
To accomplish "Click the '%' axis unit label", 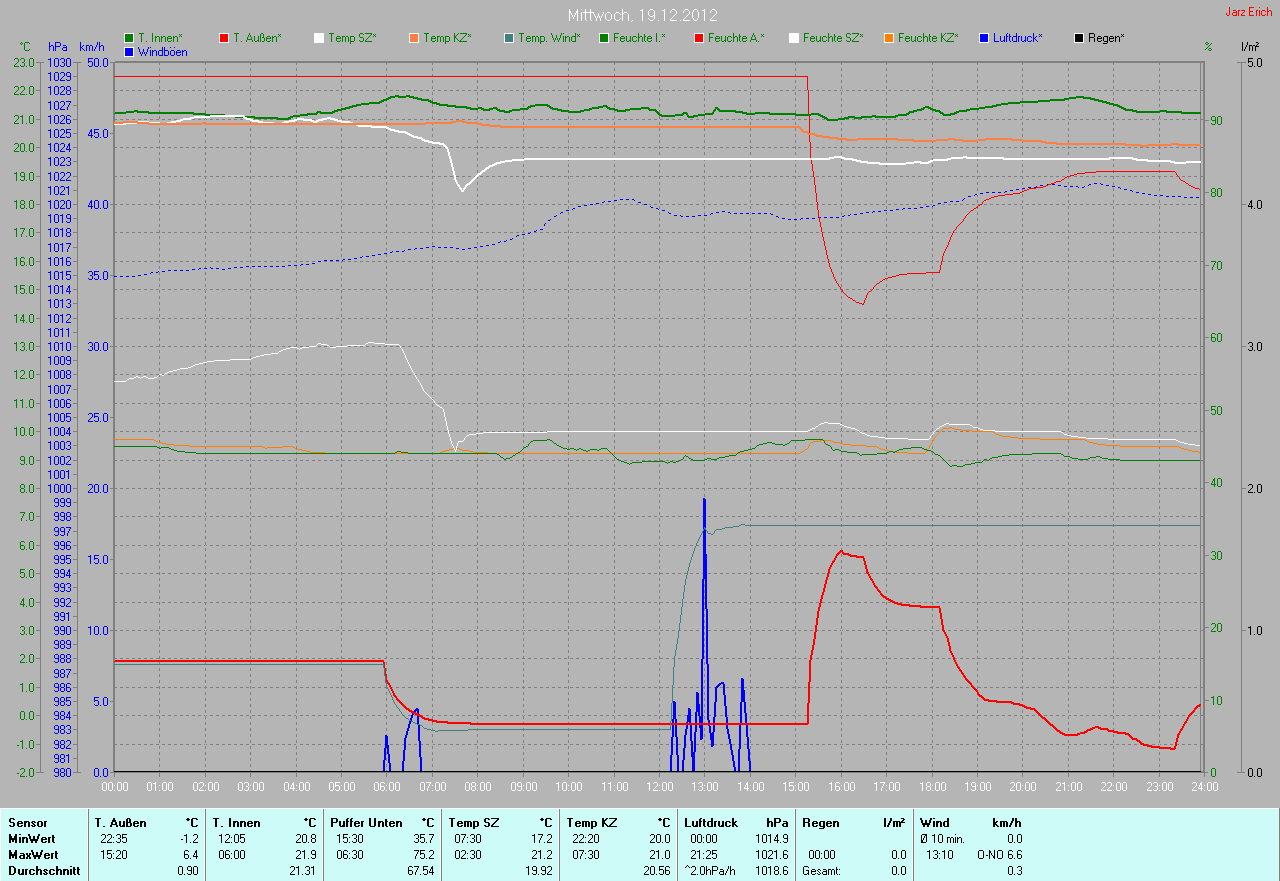I will [x=1209, y=47].
